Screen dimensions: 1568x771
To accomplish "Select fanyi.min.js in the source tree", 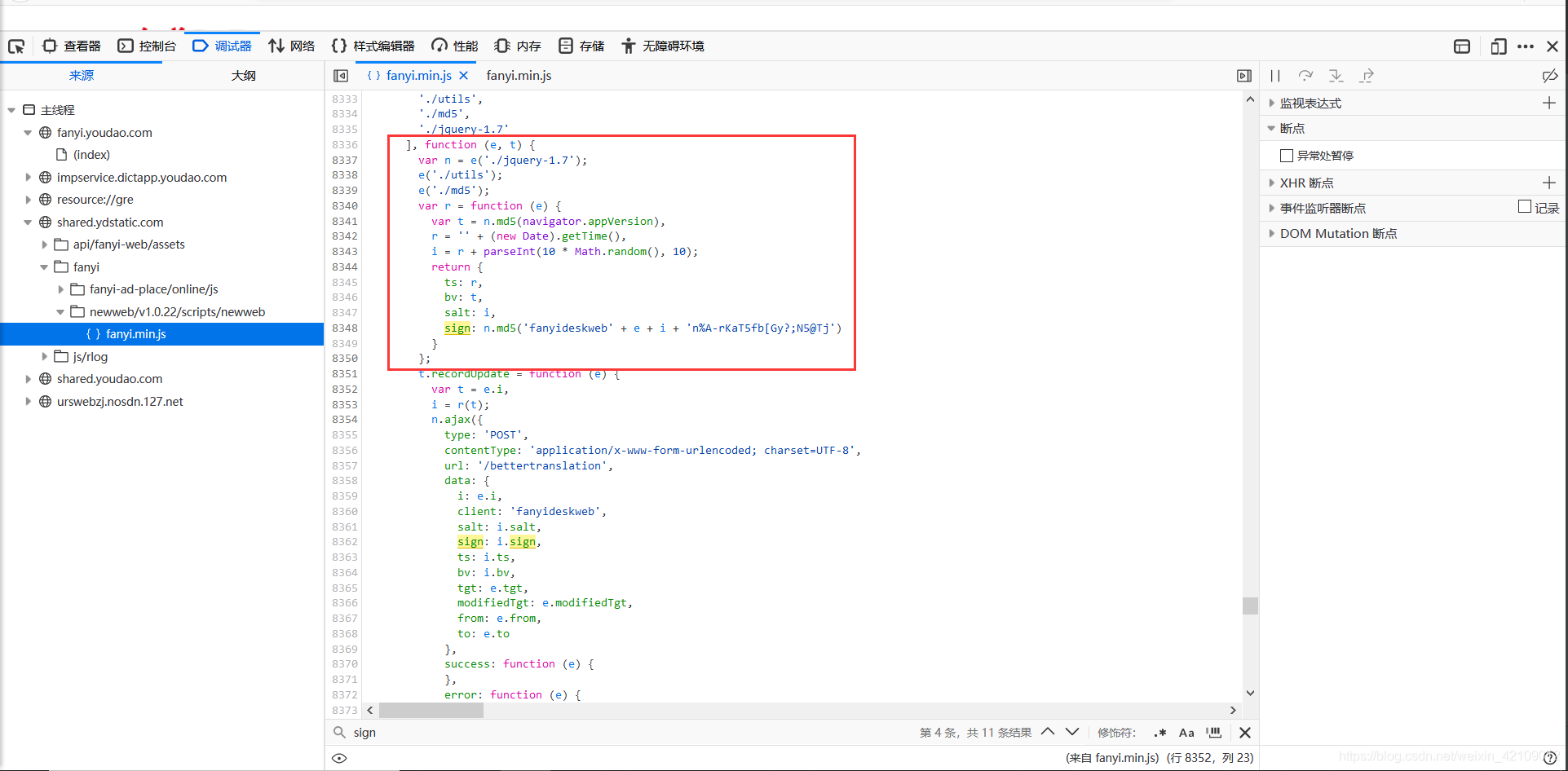I will pos(162,334).
